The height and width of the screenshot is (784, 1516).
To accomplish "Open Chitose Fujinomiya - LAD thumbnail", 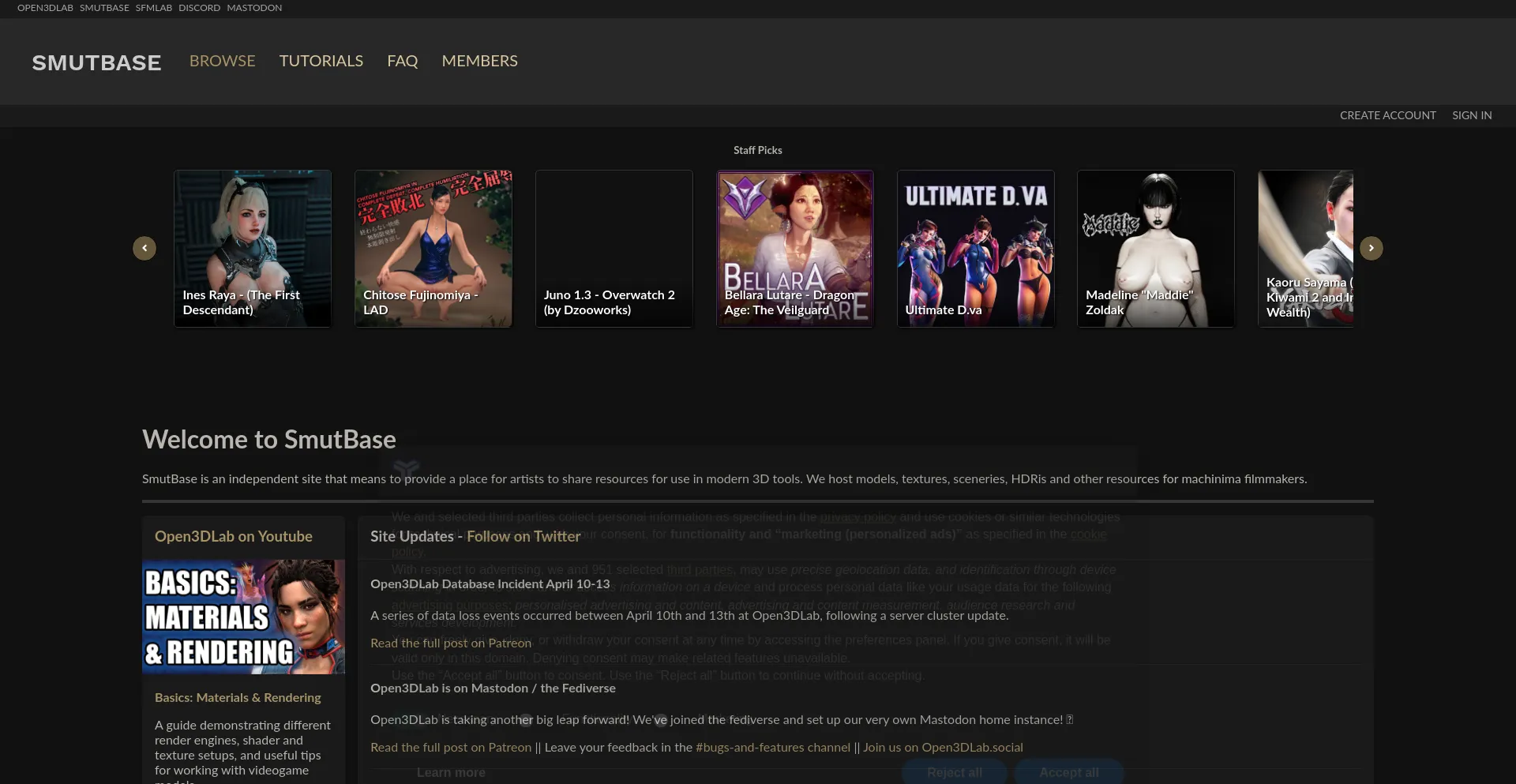I will click(x=433, y=248).
